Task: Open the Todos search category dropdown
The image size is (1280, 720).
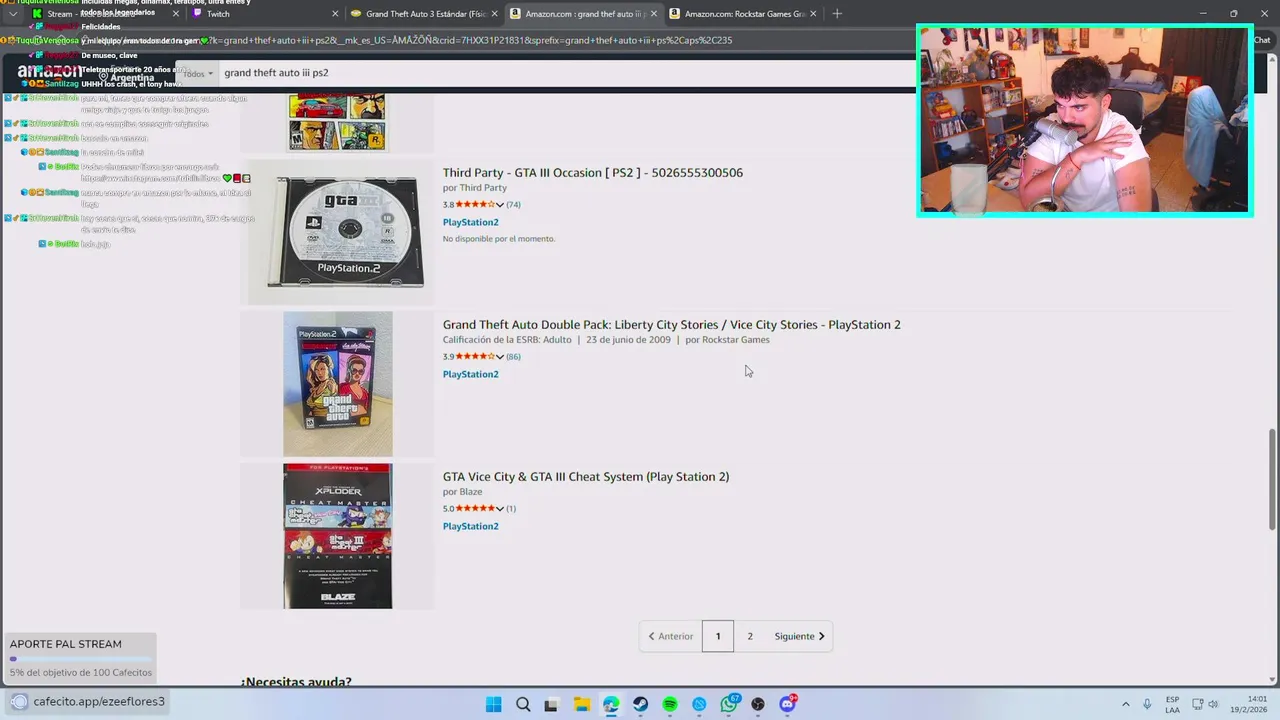Action: click(198, 73)
